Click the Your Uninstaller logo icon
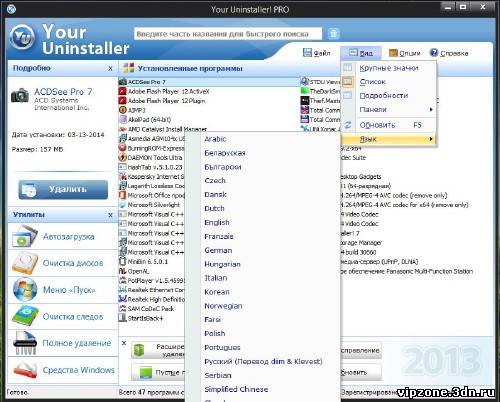 click(x=22, y=37)
